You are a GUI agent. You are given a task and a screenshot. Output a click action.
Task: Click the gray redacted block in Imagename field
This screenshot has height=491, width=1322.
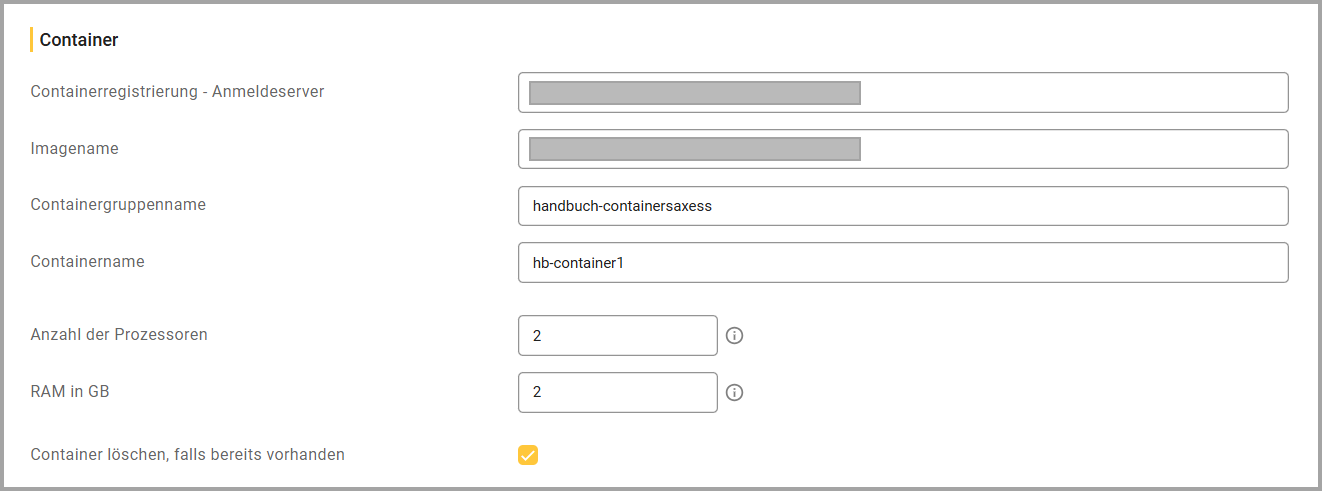(x=694, y=149)
